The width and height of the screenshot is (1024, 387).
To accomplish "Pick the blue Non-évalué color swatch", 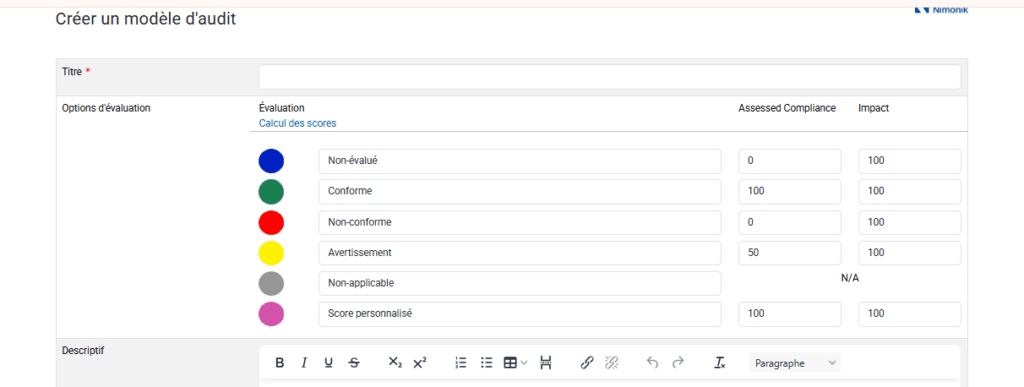I will [271, 161].
